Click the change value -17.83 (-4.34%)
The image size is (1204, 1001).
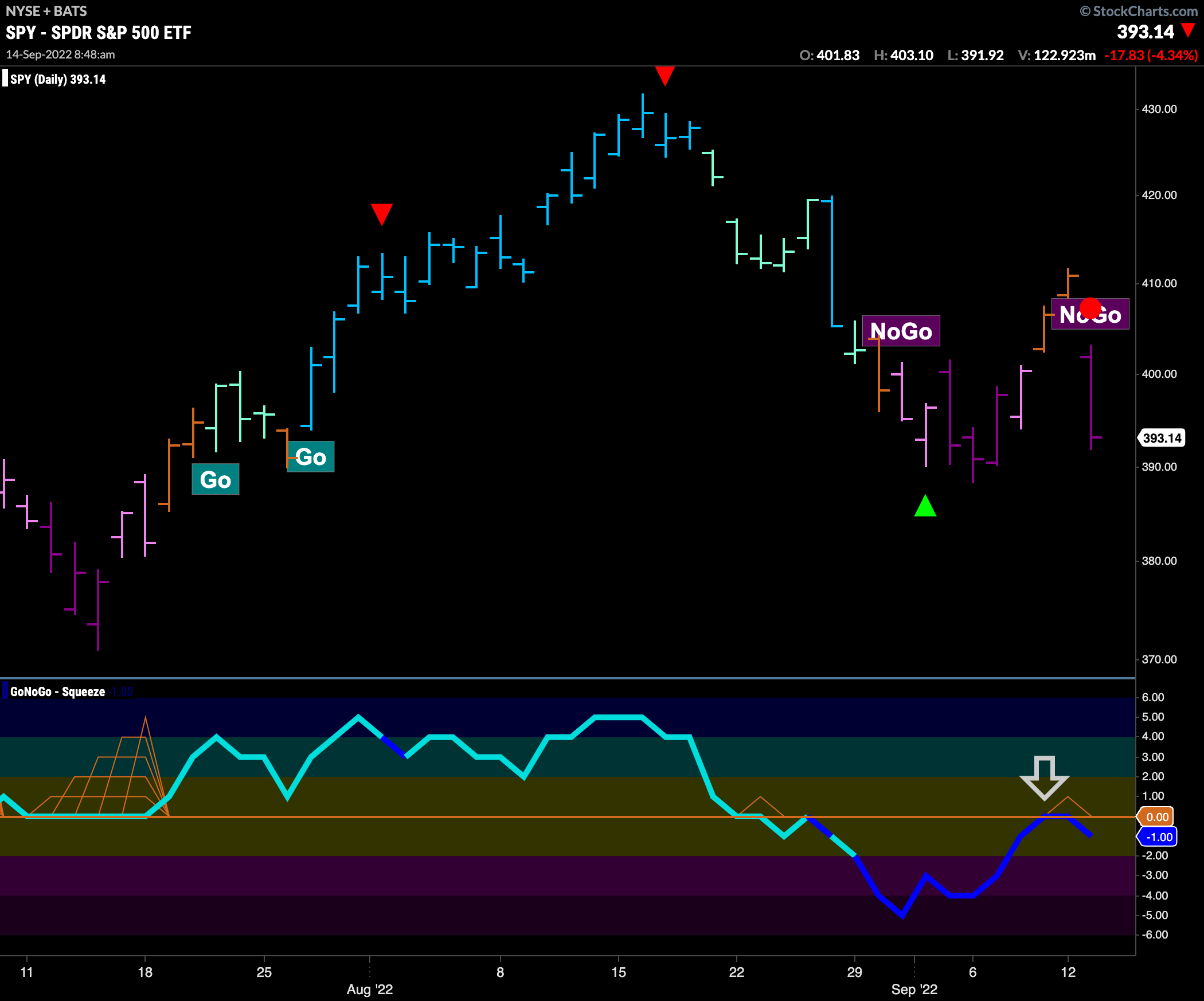[1151, 55]
